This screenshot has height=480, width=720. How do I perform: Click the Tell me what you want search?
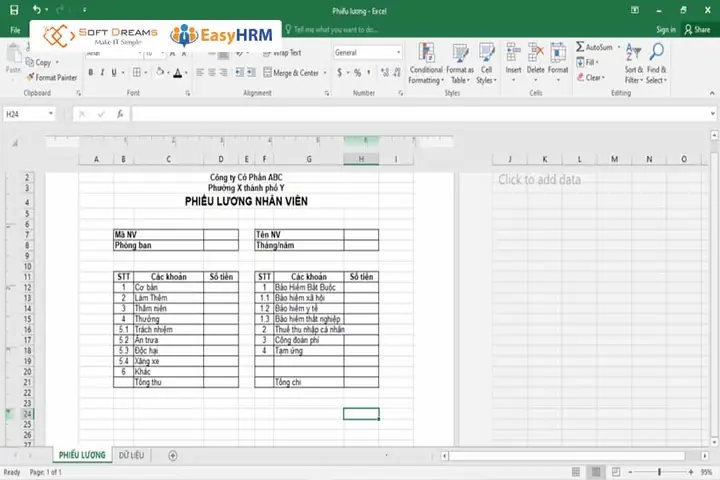click(x=332, y=29)
